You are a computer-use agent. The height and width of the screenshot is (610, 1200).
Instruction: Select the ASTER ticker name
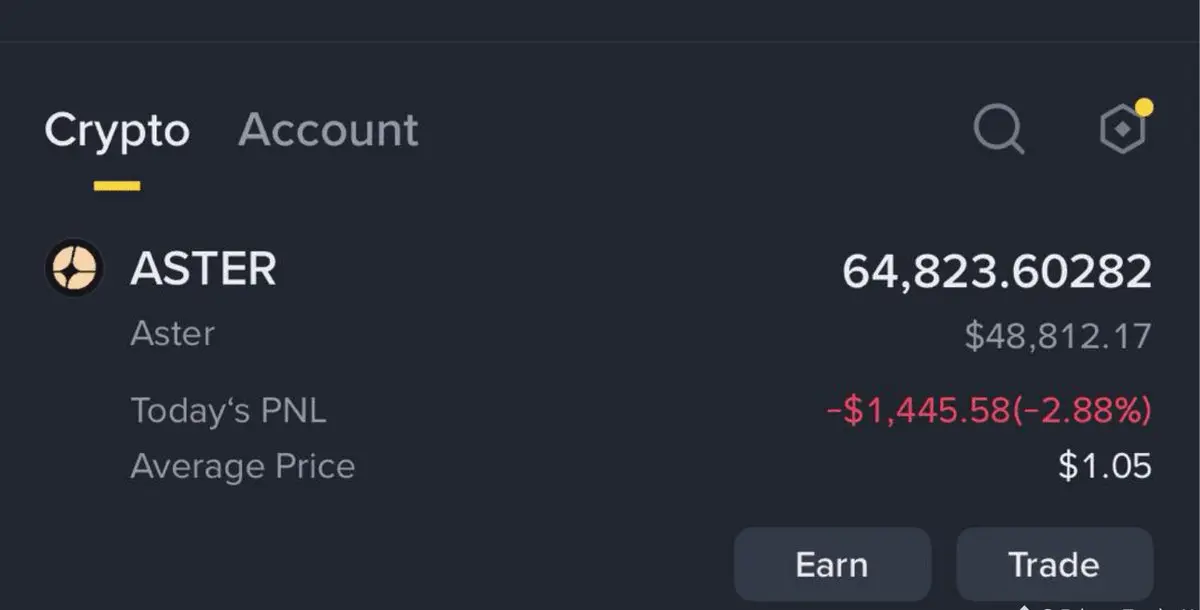point(203,270)
